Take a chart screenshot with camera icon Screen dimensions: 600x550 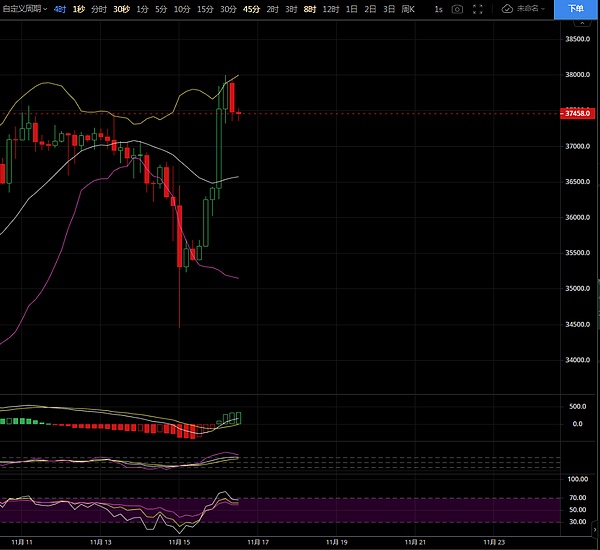click(457, 9)
